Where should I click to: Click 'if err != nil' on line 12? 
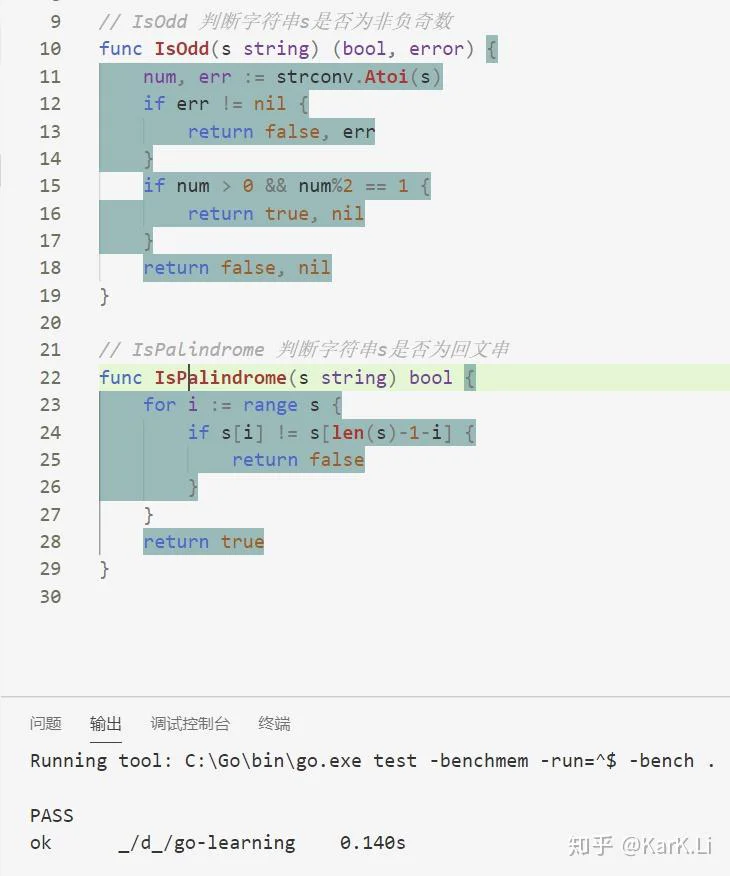(x=214, y=104)
